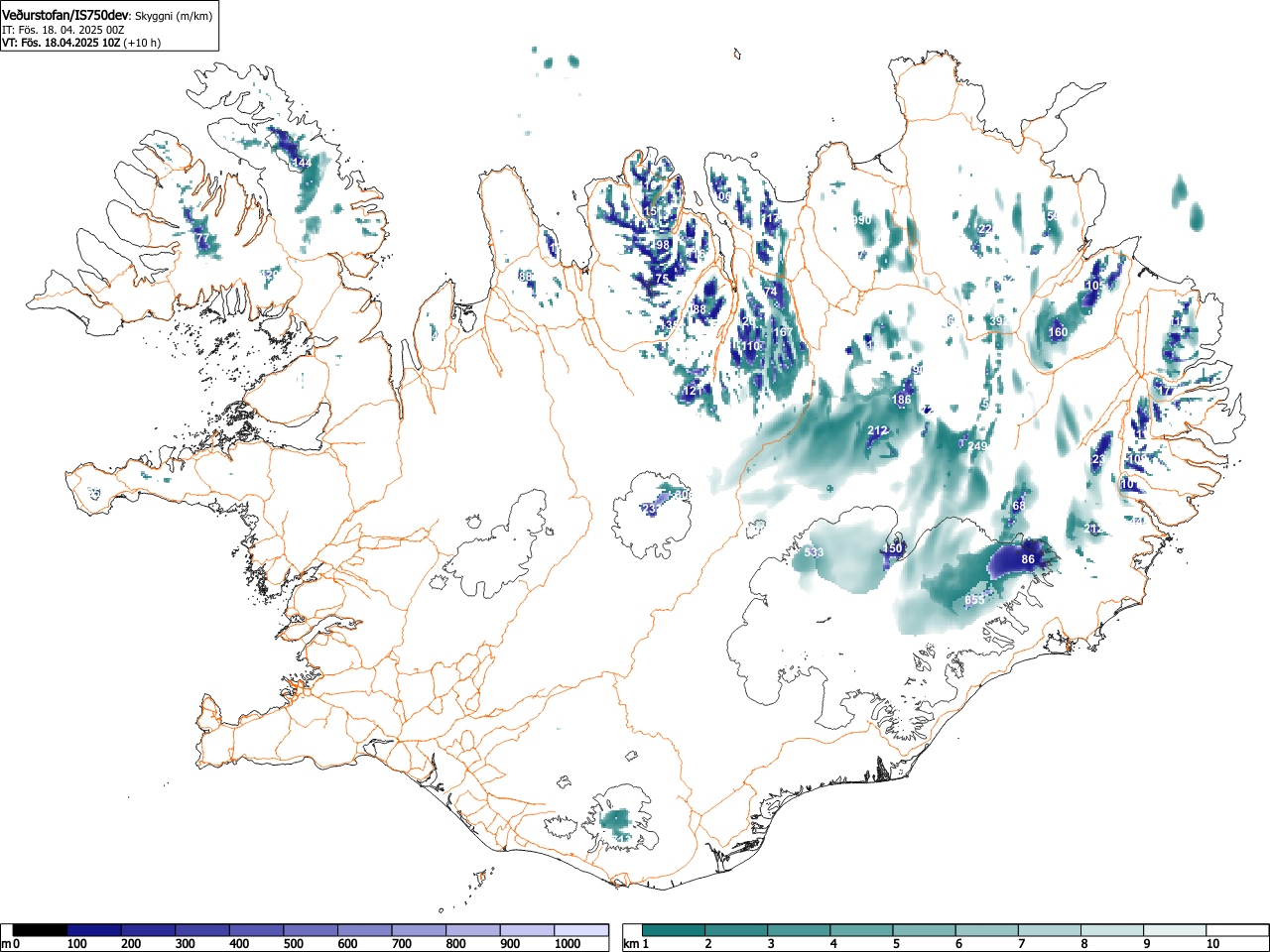Viewport: 1270px width, 952px height.
Task: Click the '10' label on the km scale
Action: click(1212, 944)
